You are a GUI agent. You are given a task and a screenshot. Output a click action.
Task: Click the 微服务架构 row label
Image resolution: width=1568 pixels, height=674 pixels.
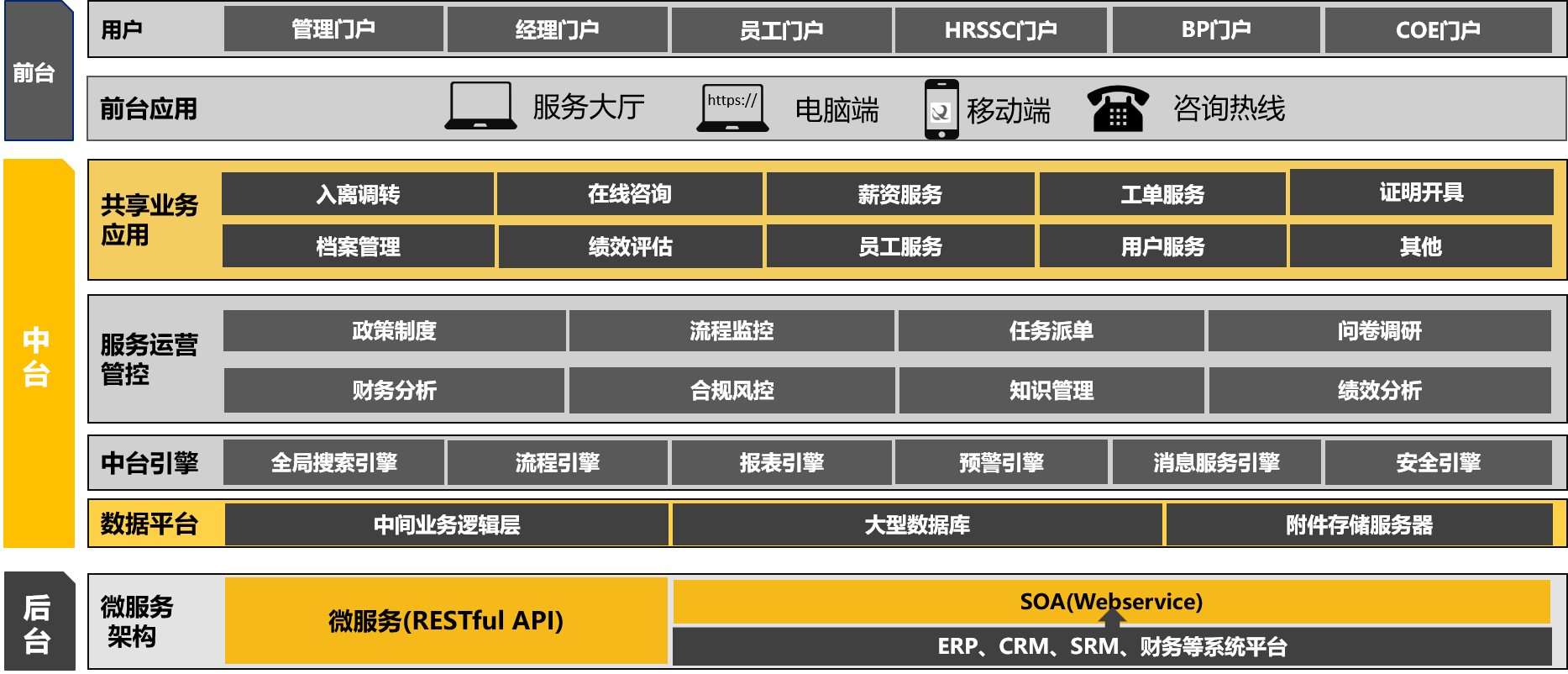[x=137, y=621]
